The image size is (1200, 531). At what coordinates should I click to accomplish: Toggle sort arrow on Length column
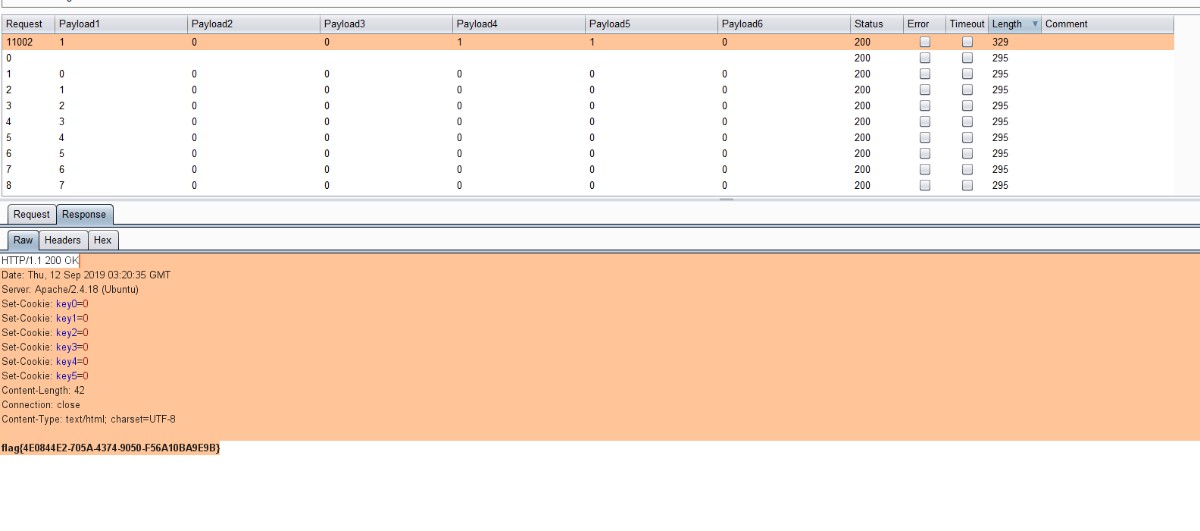1034,24
